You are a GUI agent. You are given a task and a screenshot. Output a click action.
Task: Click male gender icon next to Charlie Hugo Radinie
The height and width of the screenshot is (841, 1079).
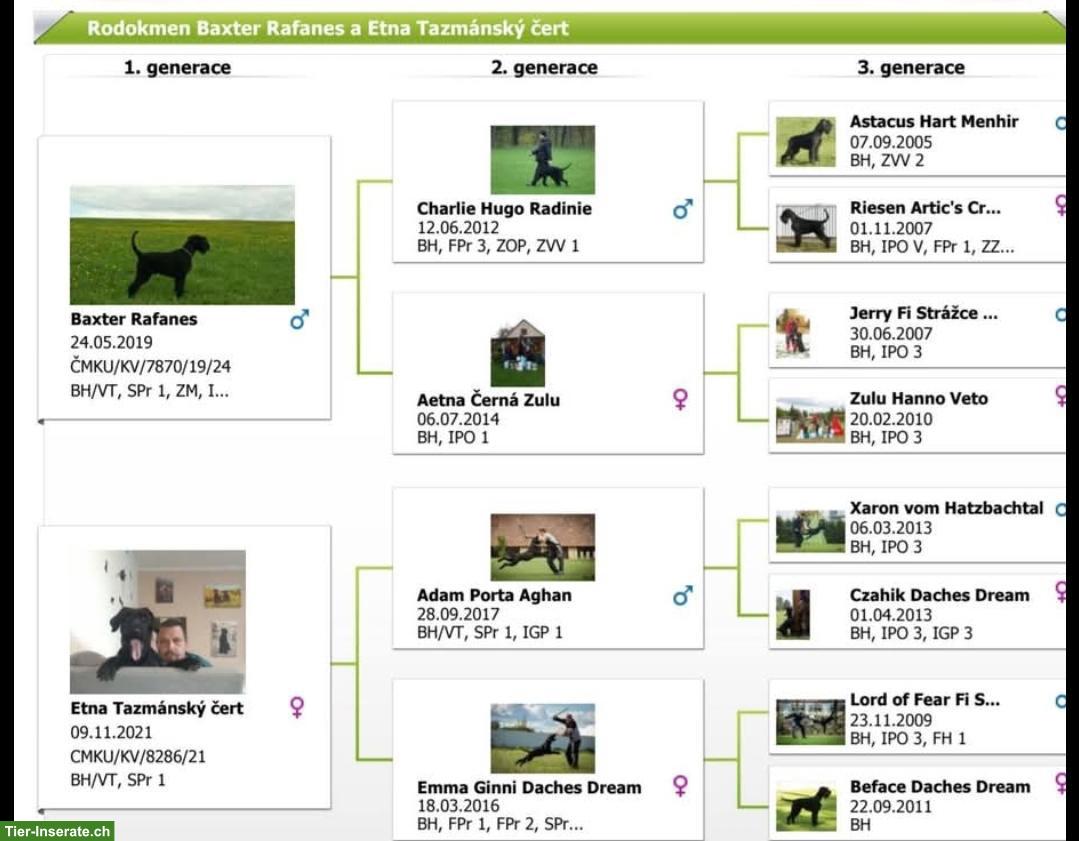[683, 210]
